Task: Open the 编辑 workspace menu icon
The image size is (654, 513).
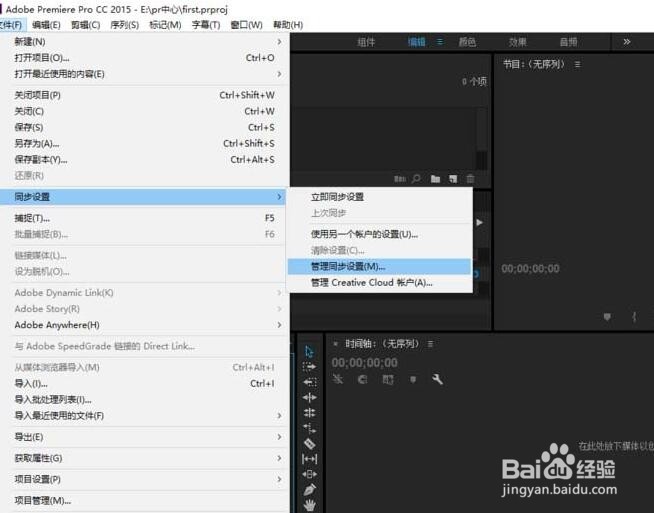Action: click(440, 42)
